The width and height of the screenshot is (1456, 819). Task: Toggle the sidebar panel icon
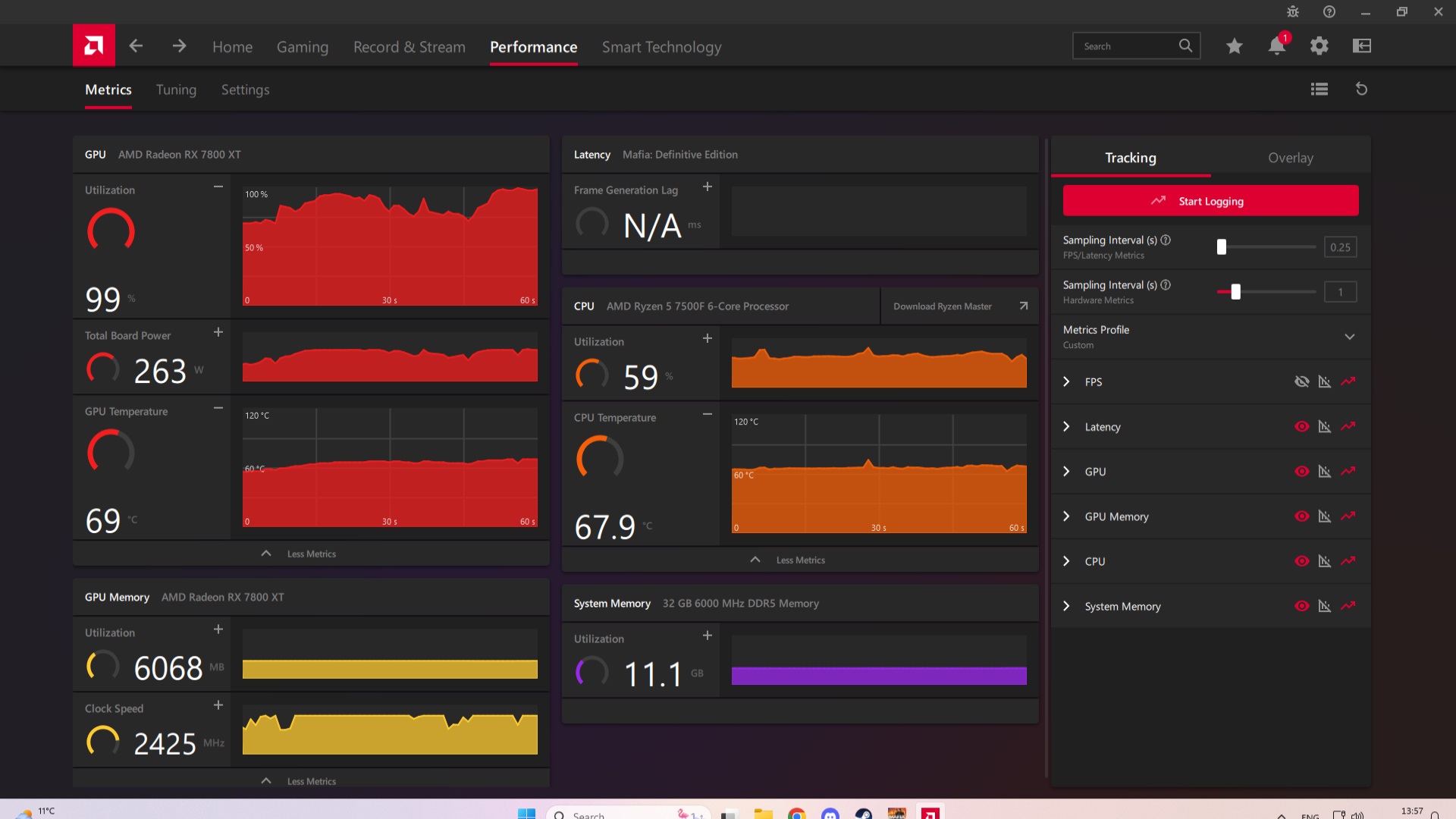[1362, 46]
